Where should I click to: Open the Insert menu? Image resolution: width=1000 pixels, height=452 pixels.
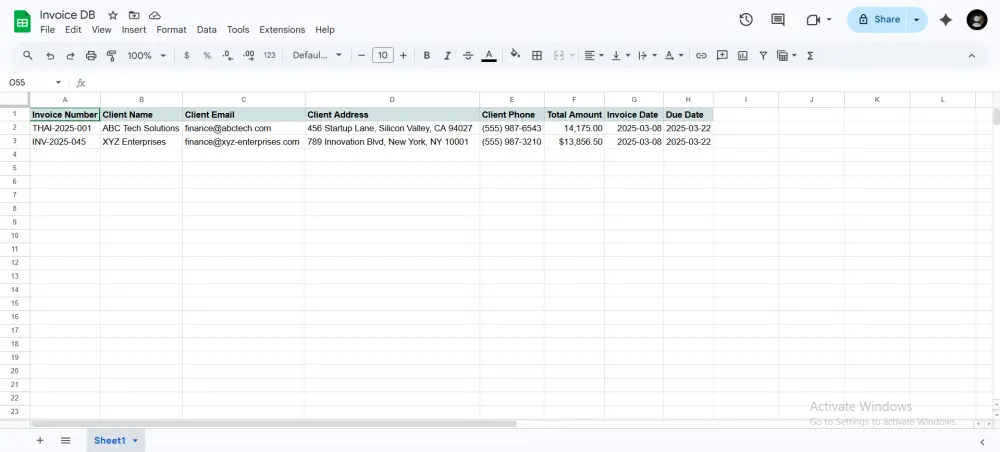pos(134,30)
